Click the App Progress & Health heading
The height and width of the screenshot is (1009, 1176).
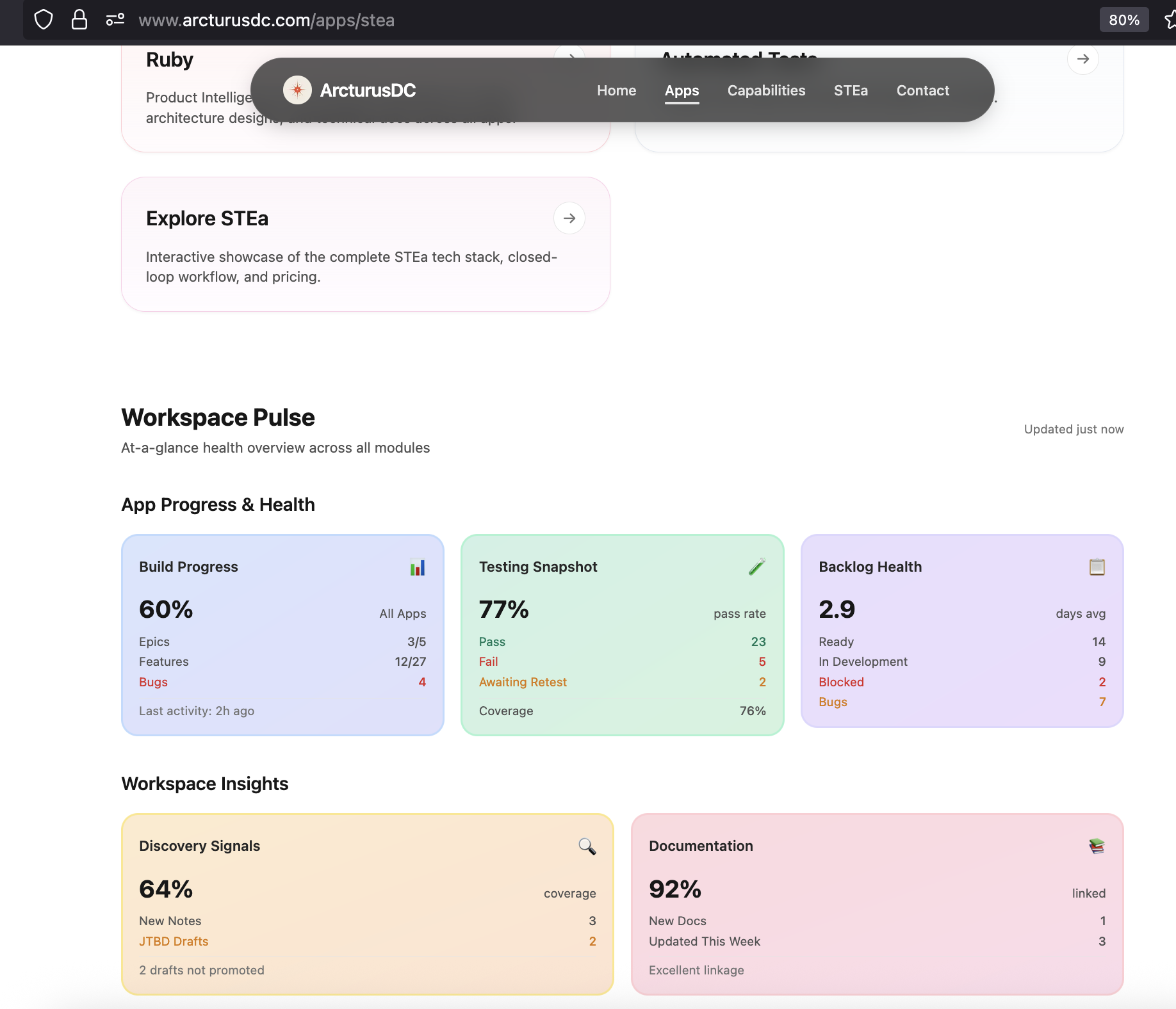pyautogui.click(x=218, y=505)
